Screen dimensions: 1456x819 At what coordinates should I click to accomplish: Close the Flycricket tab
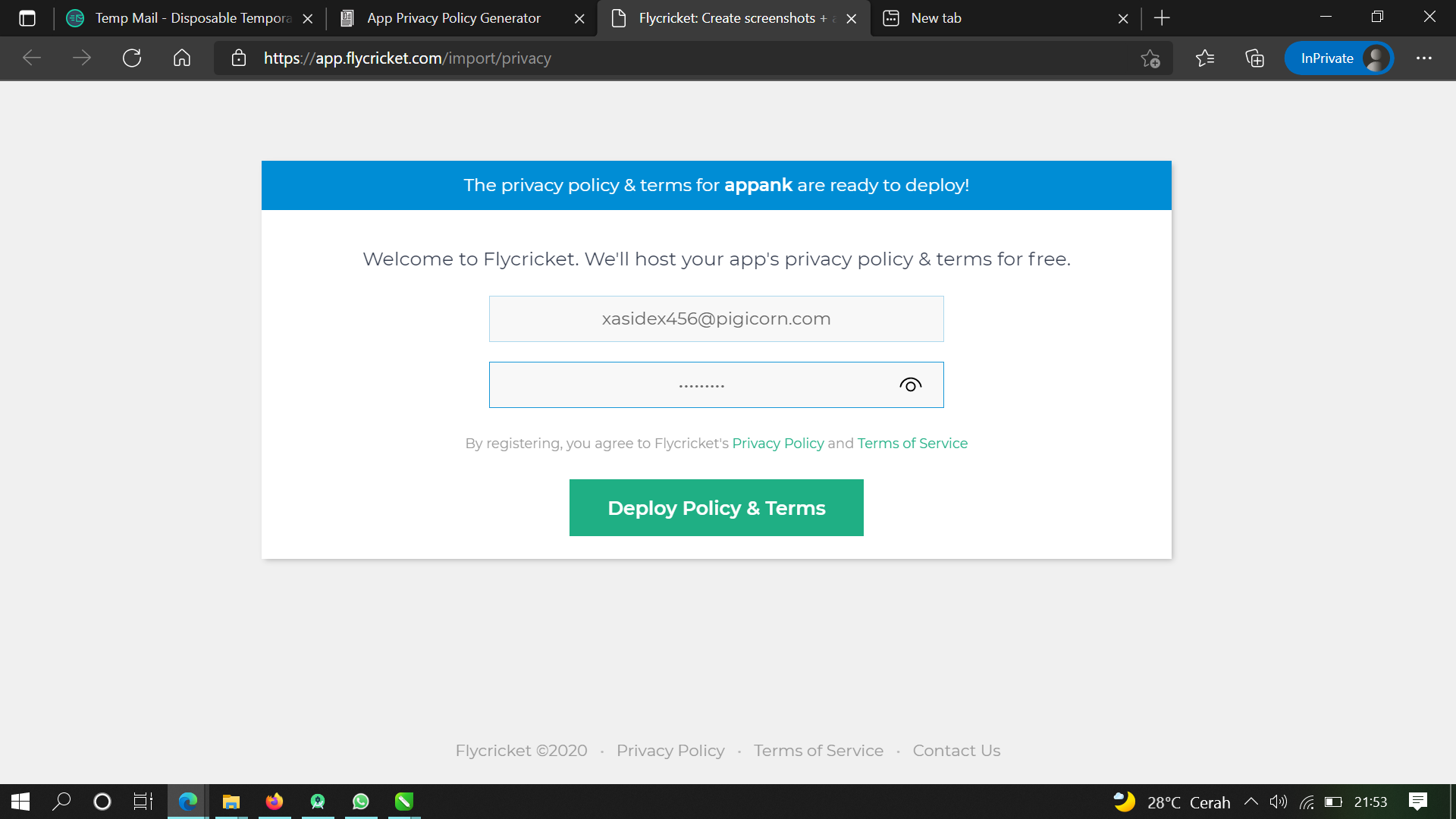click(x=852, y=19)
